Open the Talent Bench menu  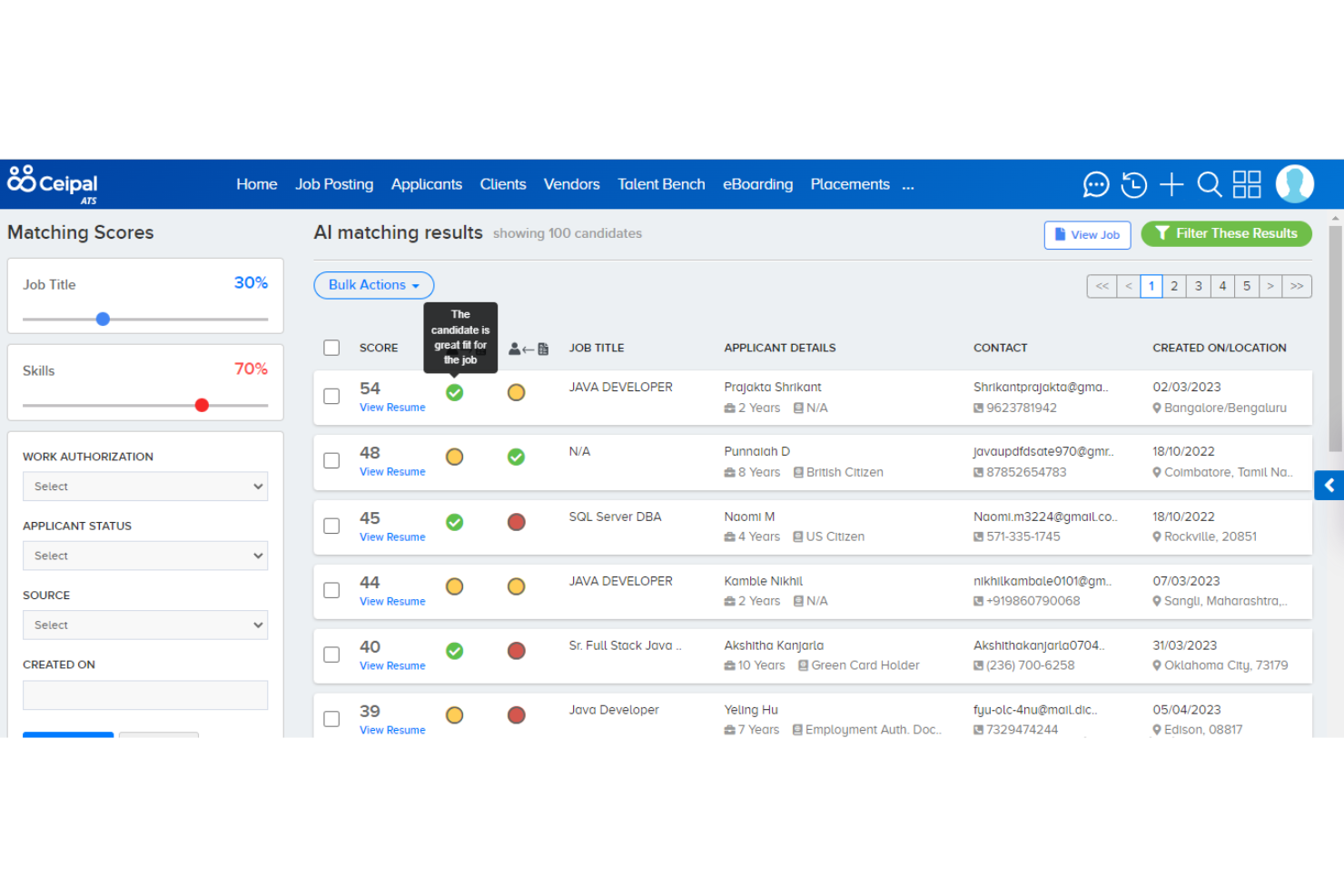[661, 184]
